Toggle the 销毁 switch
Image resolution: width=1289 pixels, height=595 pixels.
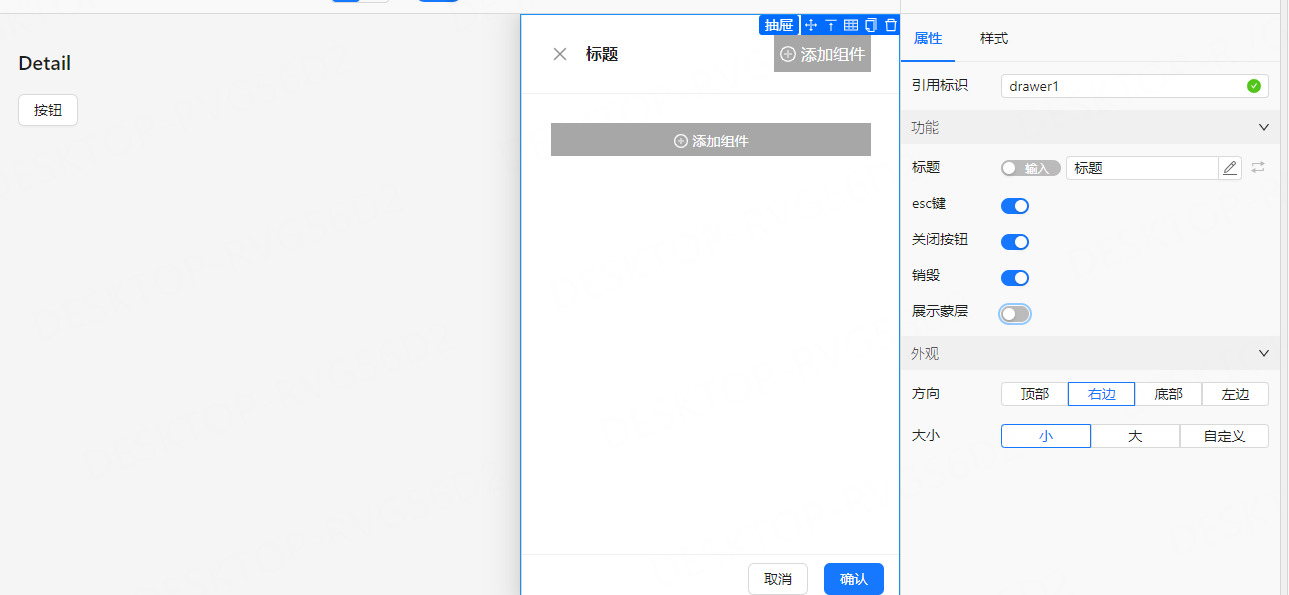[x=1015, y=278]
